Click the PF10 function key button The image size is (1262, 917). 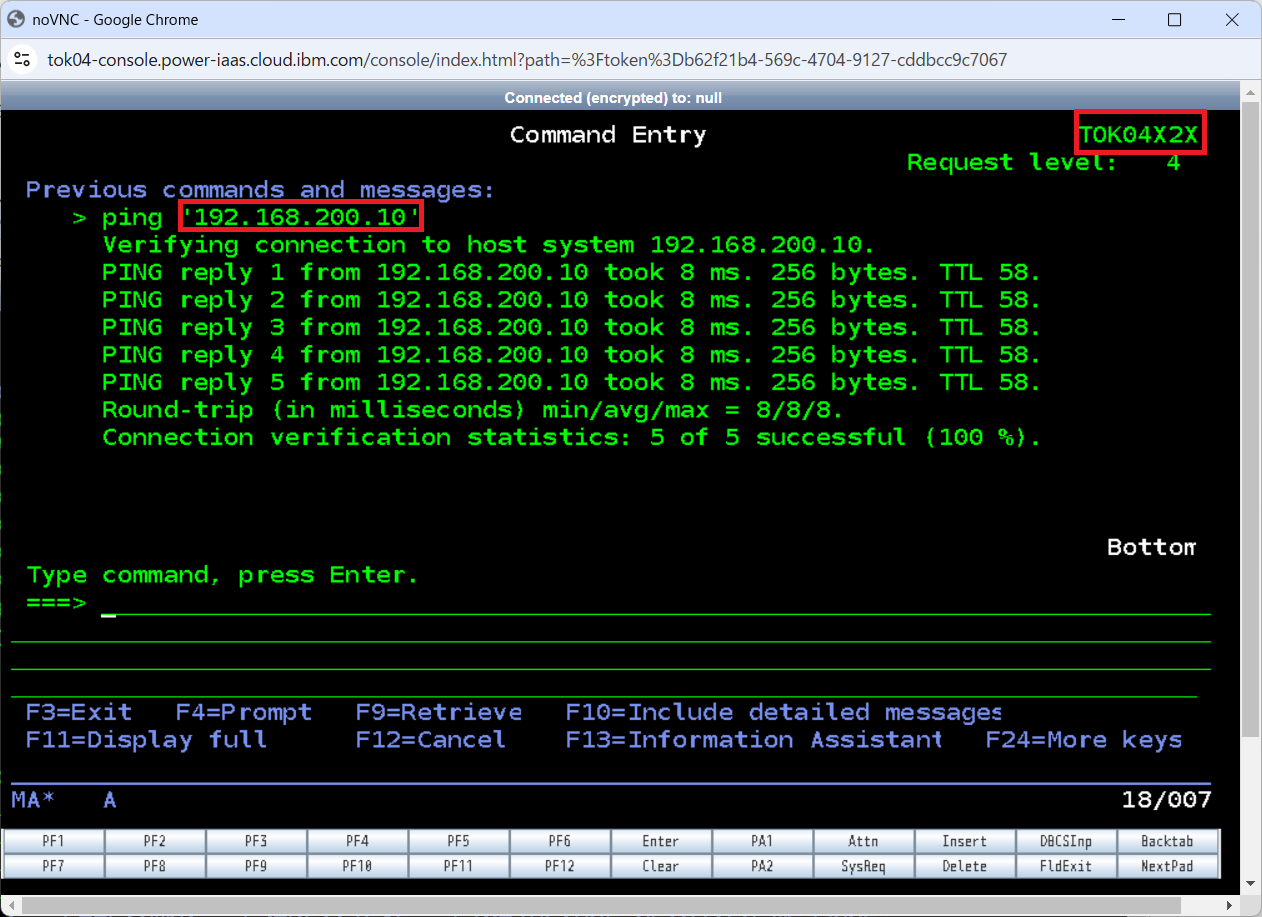pyautogui.click(x=357, y=866)
